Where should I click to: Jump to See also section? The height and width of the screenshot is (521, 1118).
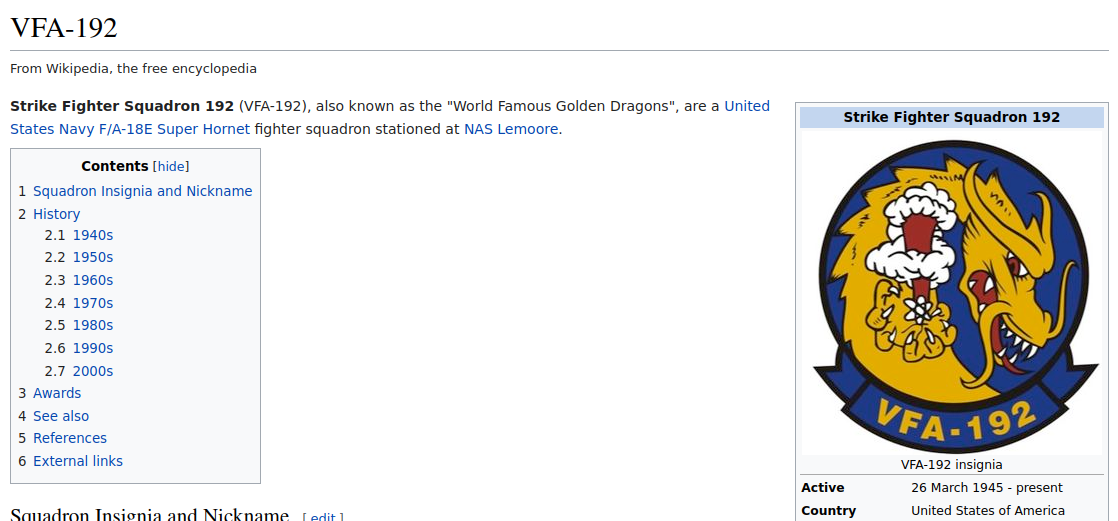coord(61,416)
